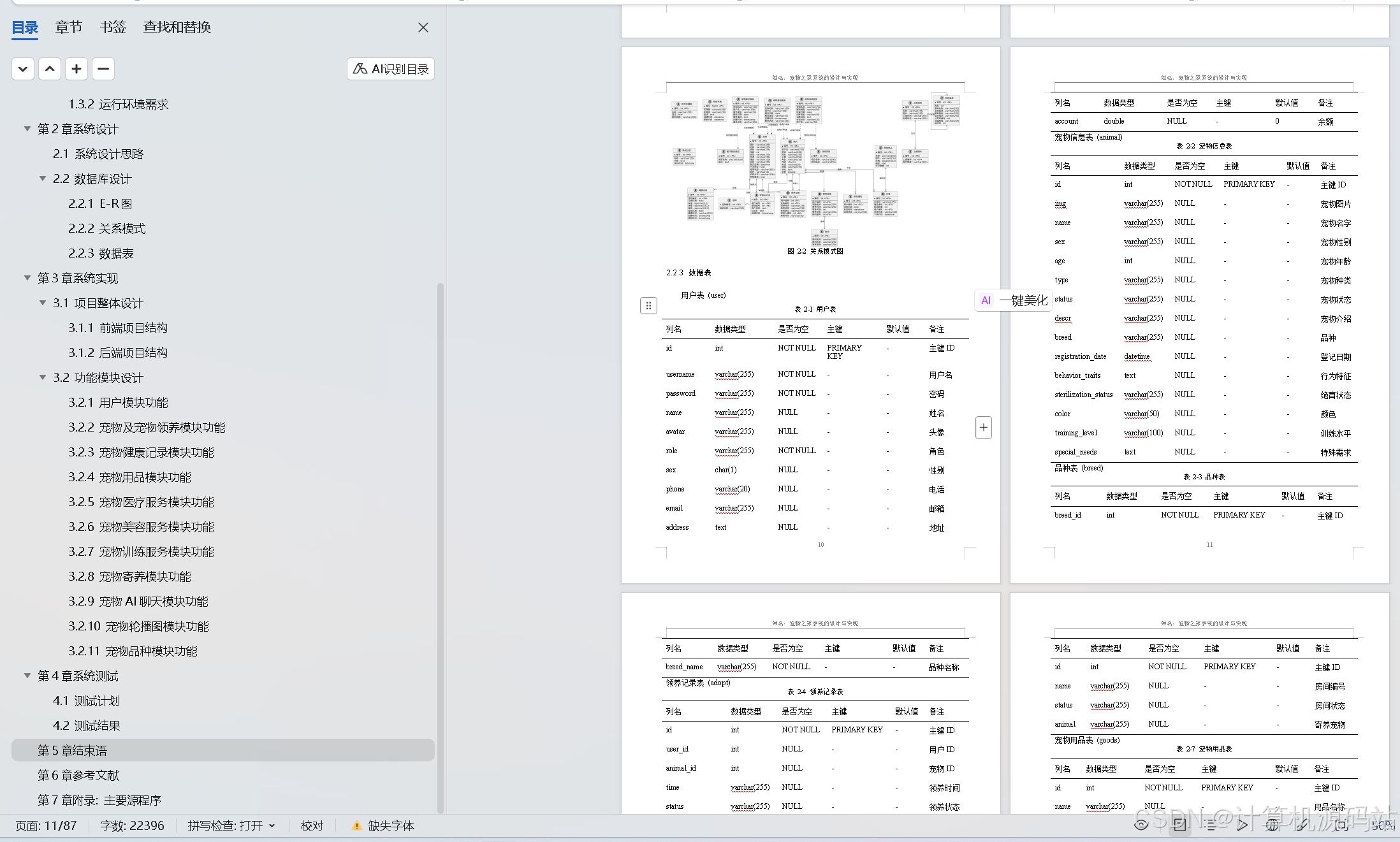The width and height of the screenshot is (1400, 842).
Task: Select 3.2.3 宠物健康记录模块功能
Action: pos(141,452)
